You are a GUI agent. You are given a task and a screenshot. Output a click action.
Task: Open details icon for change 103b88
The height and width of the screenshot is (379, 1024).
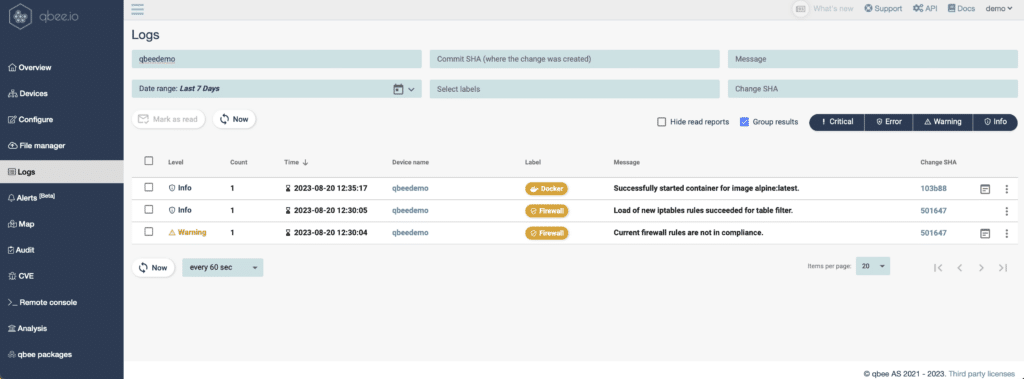[985, 189]
